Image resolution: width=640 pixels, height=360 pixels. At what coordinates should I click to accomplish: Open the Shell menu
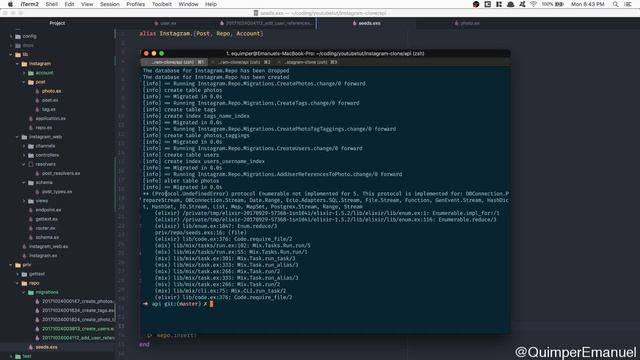click(51, 4)
